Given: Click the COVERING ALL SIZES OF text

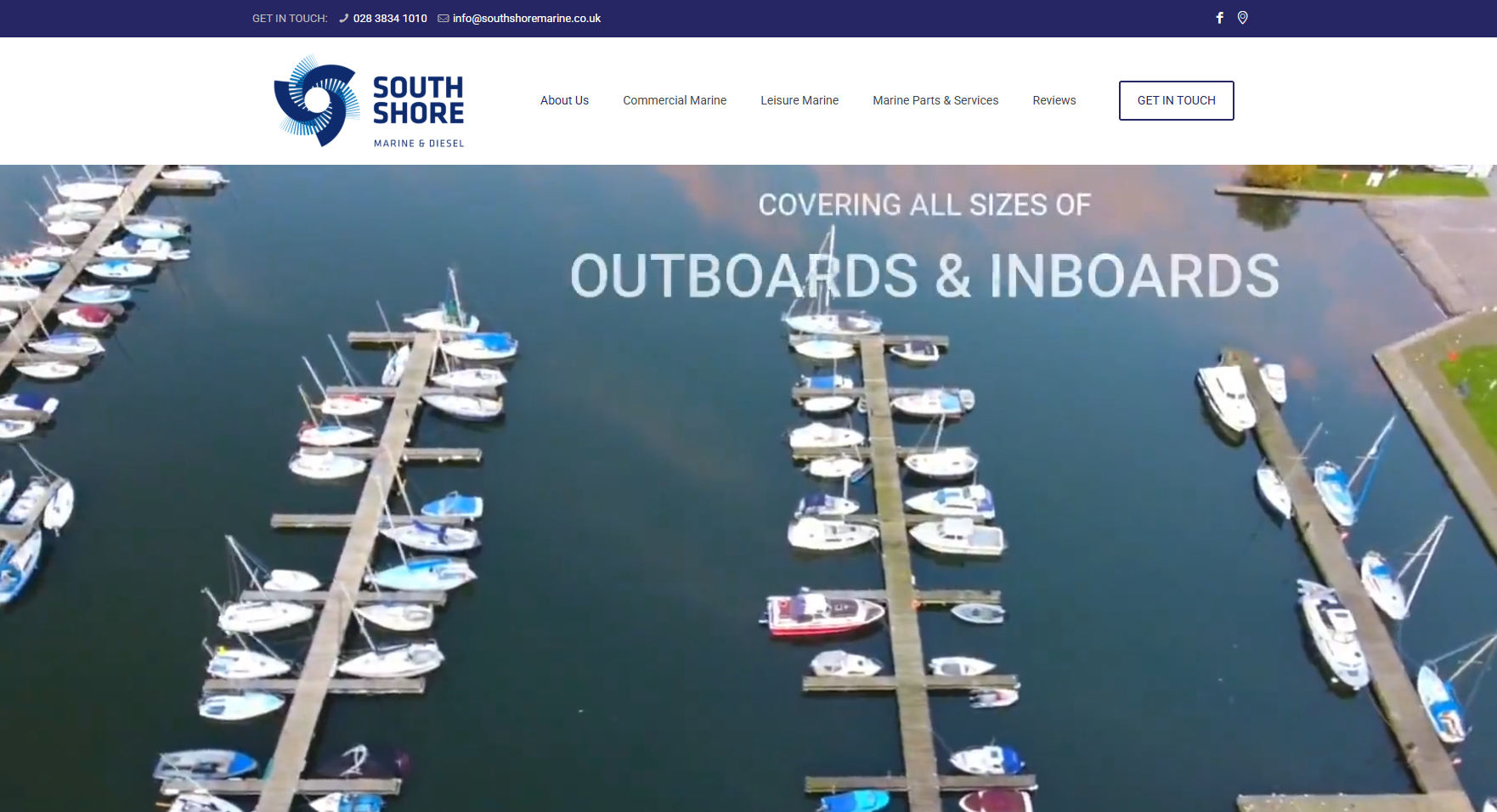Looking at the screenshot, I should (x=924, y=205).
